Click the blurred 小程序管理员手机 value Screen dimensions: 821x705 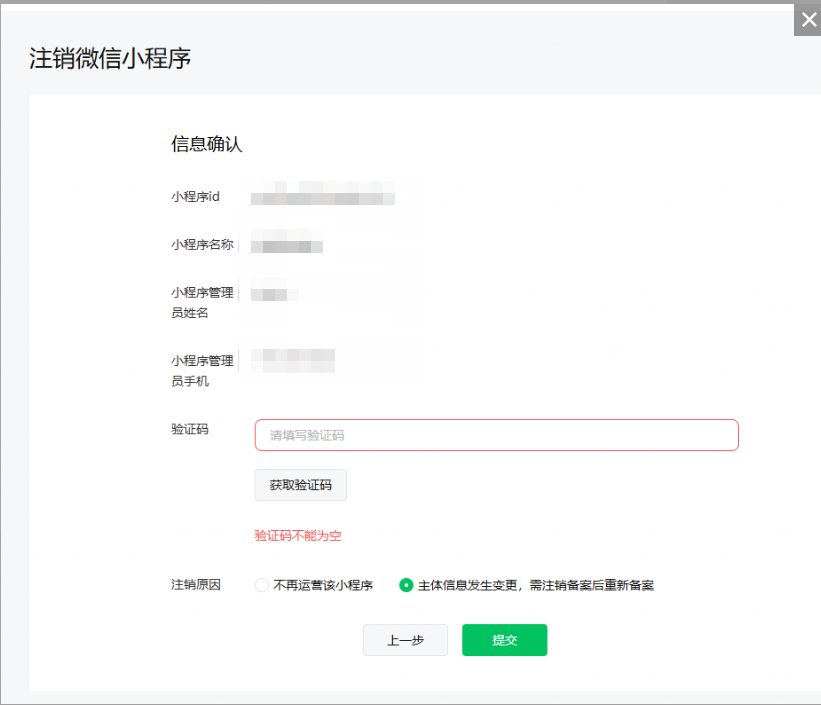click(293, 361)
